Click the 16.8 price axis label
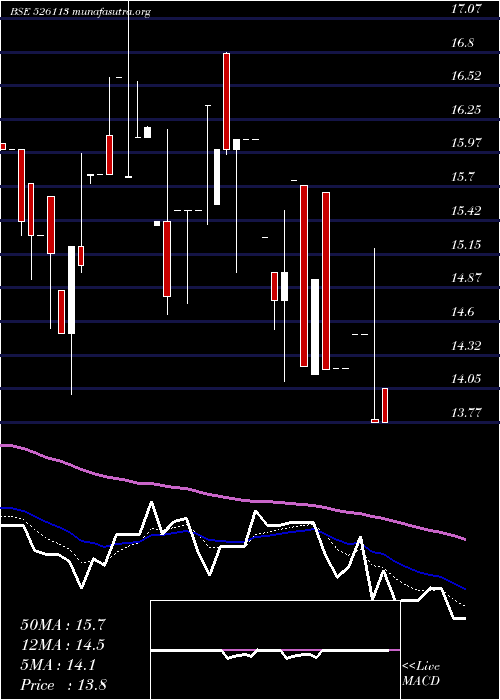The height and width of the screenshot is (700, 500). [463, 42]
